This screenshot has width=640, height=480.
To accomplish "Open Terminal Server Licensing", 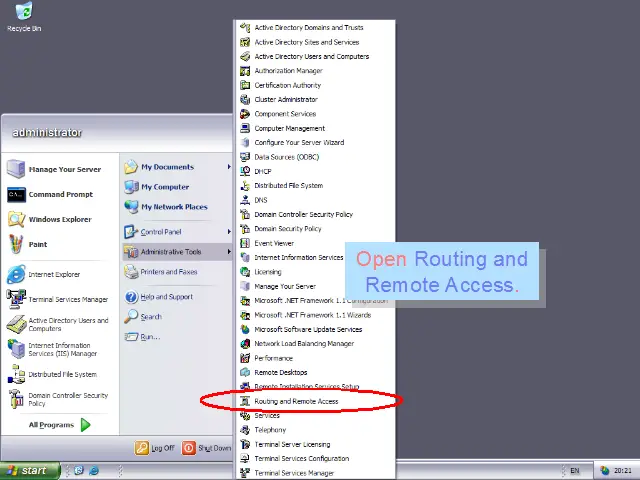I will tap(316, 444).
